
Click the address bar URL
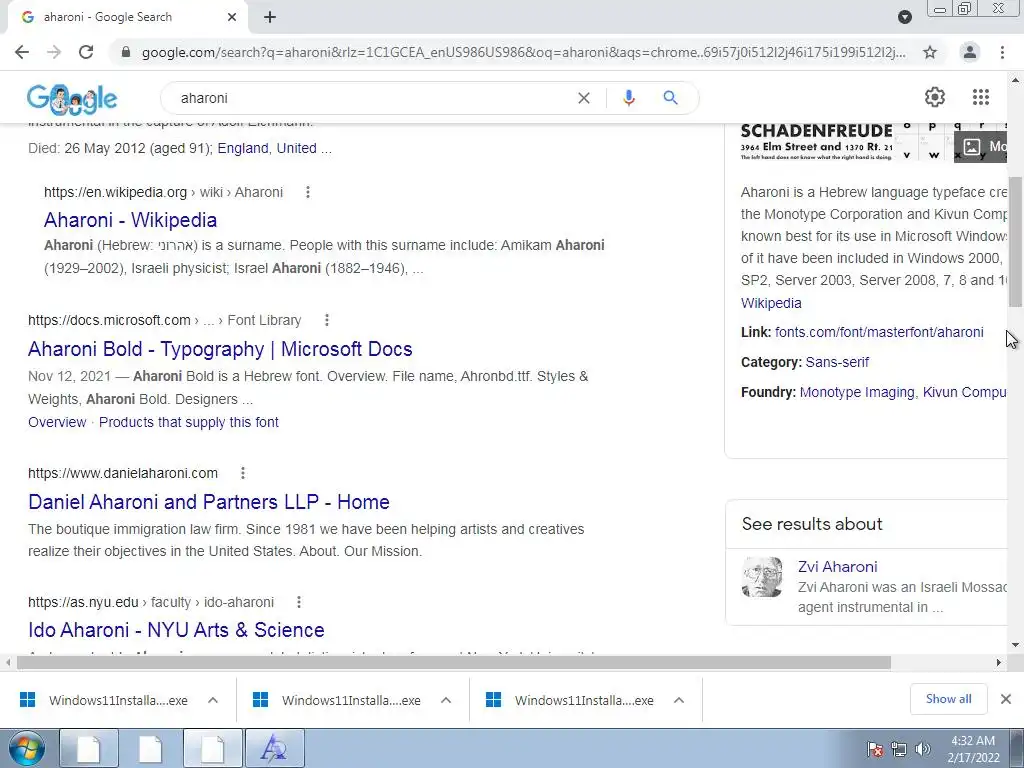coord(524,52)
